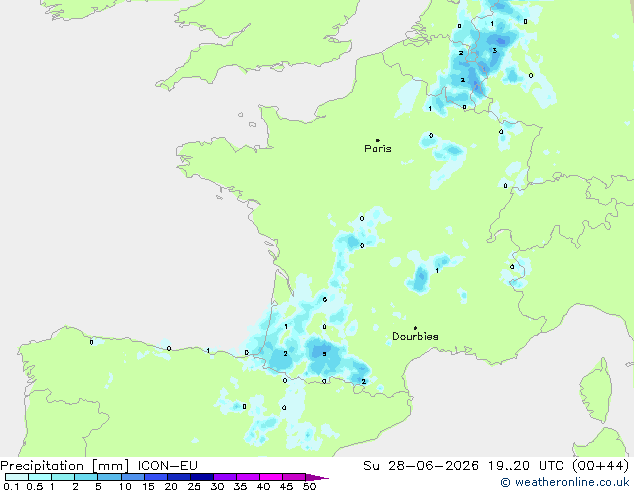Click the '5' rainfall value near Pyrenees
The image size is (634, 490).
[x=324, y=354]
